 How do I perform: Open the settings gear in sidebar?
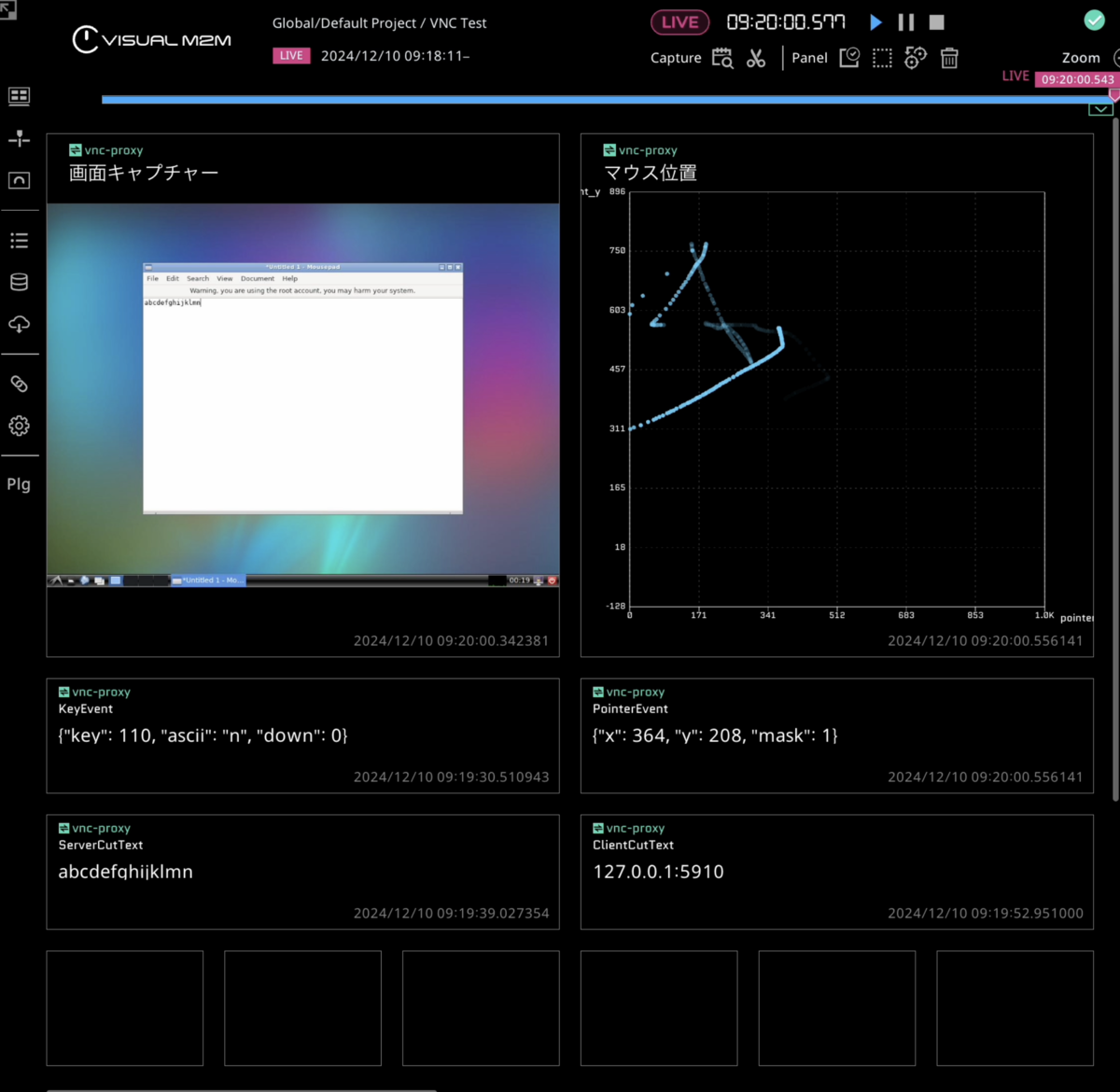[x=19, y=426]
